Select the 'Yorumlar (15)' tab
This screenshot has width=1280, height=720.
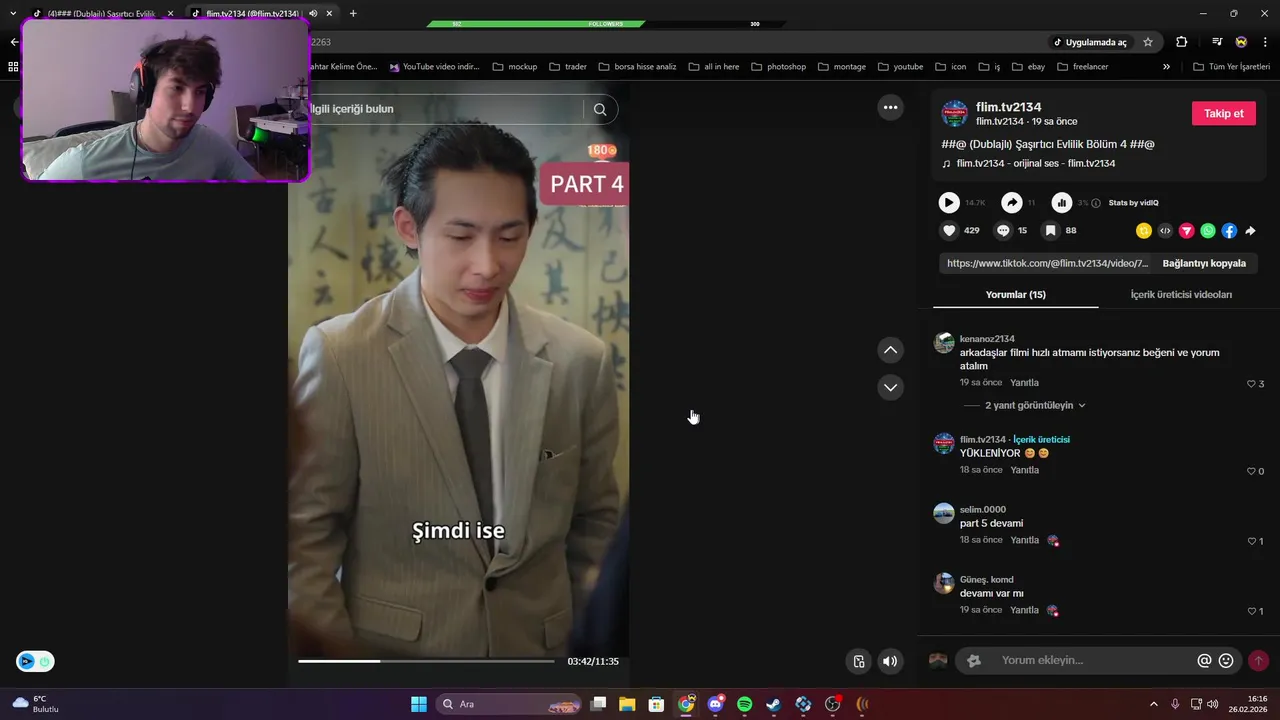pos(1015,294)
